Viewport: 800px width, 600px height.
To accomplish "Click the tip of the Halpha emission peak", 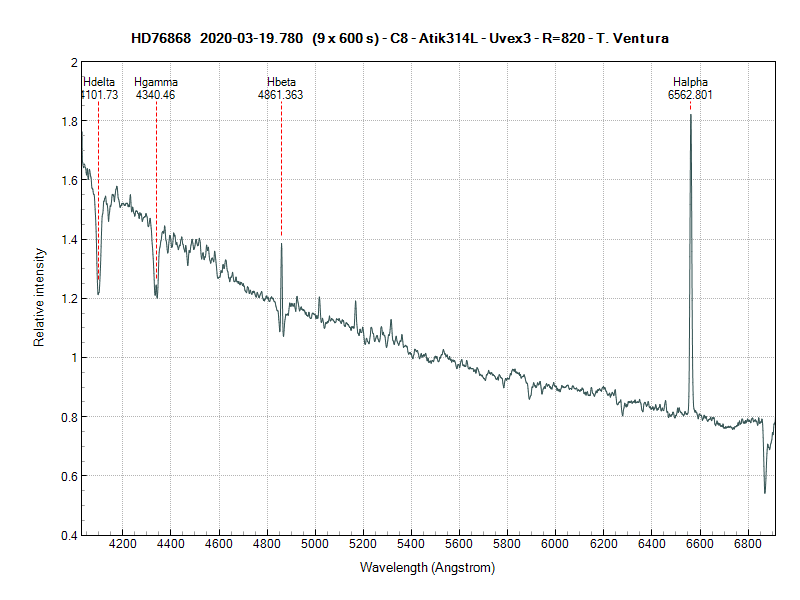I will [690, 115].
